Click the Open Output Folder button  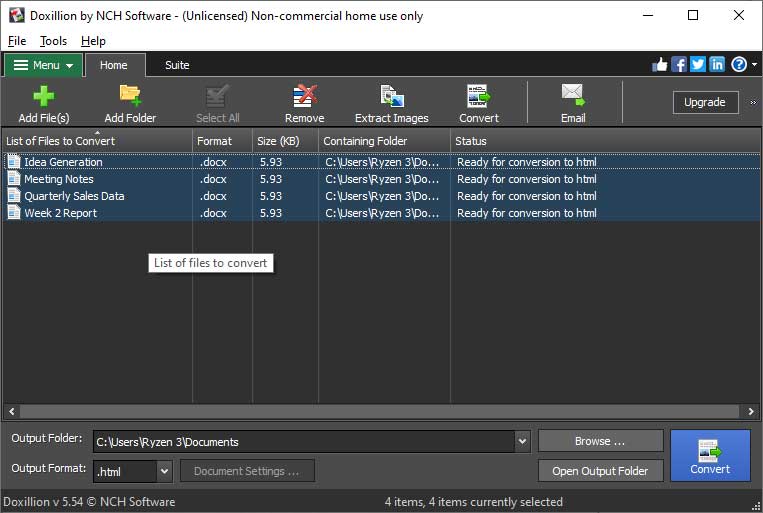pos(600,471)
